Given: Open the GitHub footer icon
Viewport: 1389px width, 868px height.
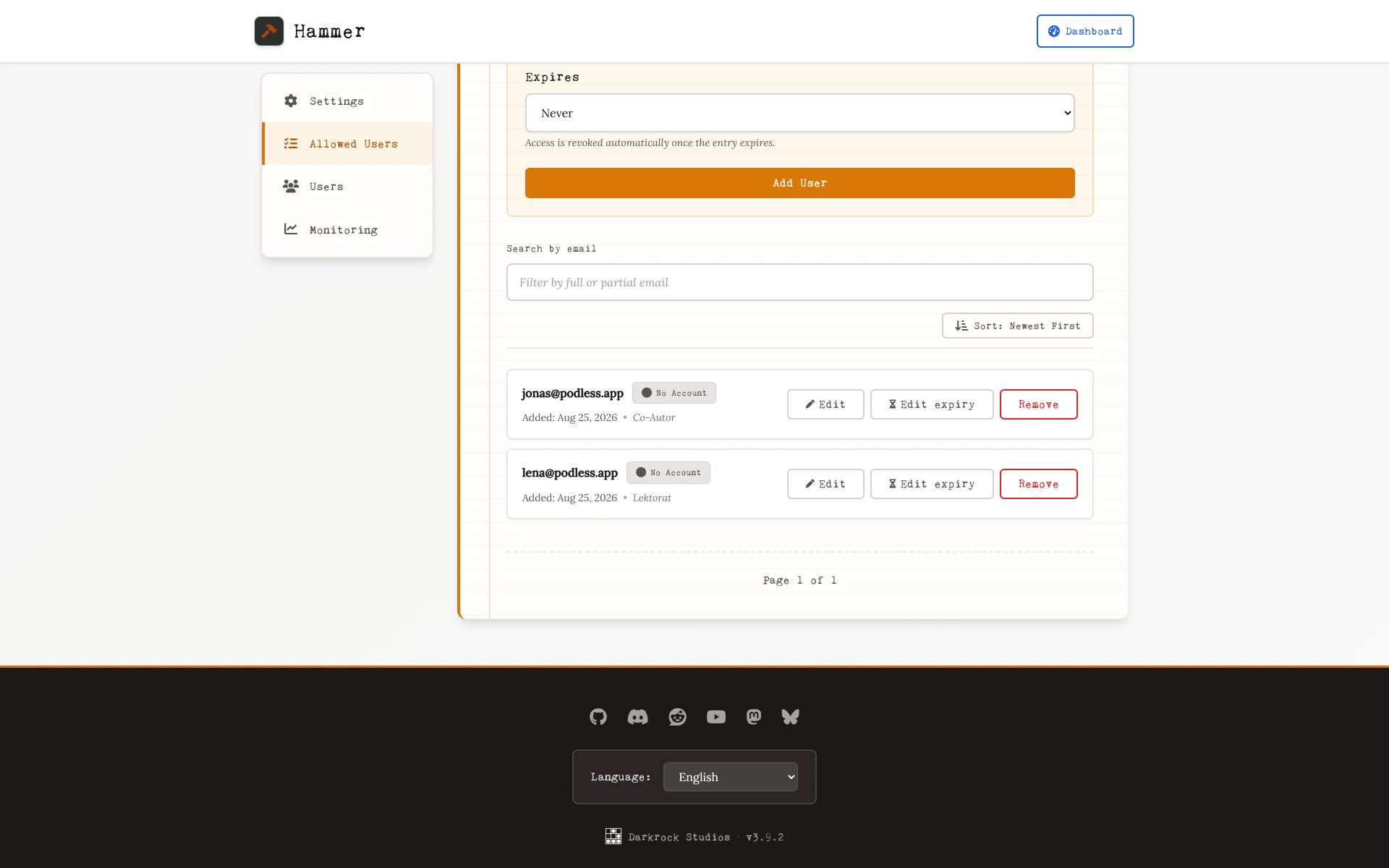Looking at the screenshot, I should [598, 717].
